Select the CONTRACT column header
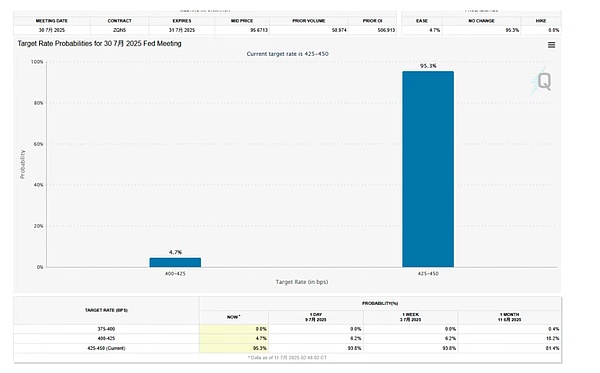The height and width of the screenshot is (373, 600). coord(119,21)
